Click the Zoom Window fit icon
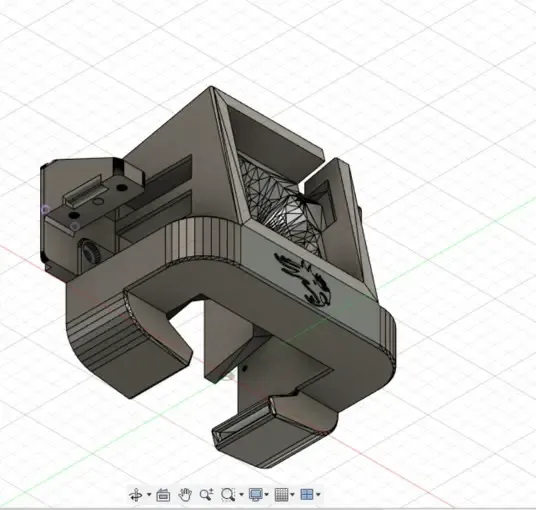Screen dimensions: 536x510 [x=228, y=495]
